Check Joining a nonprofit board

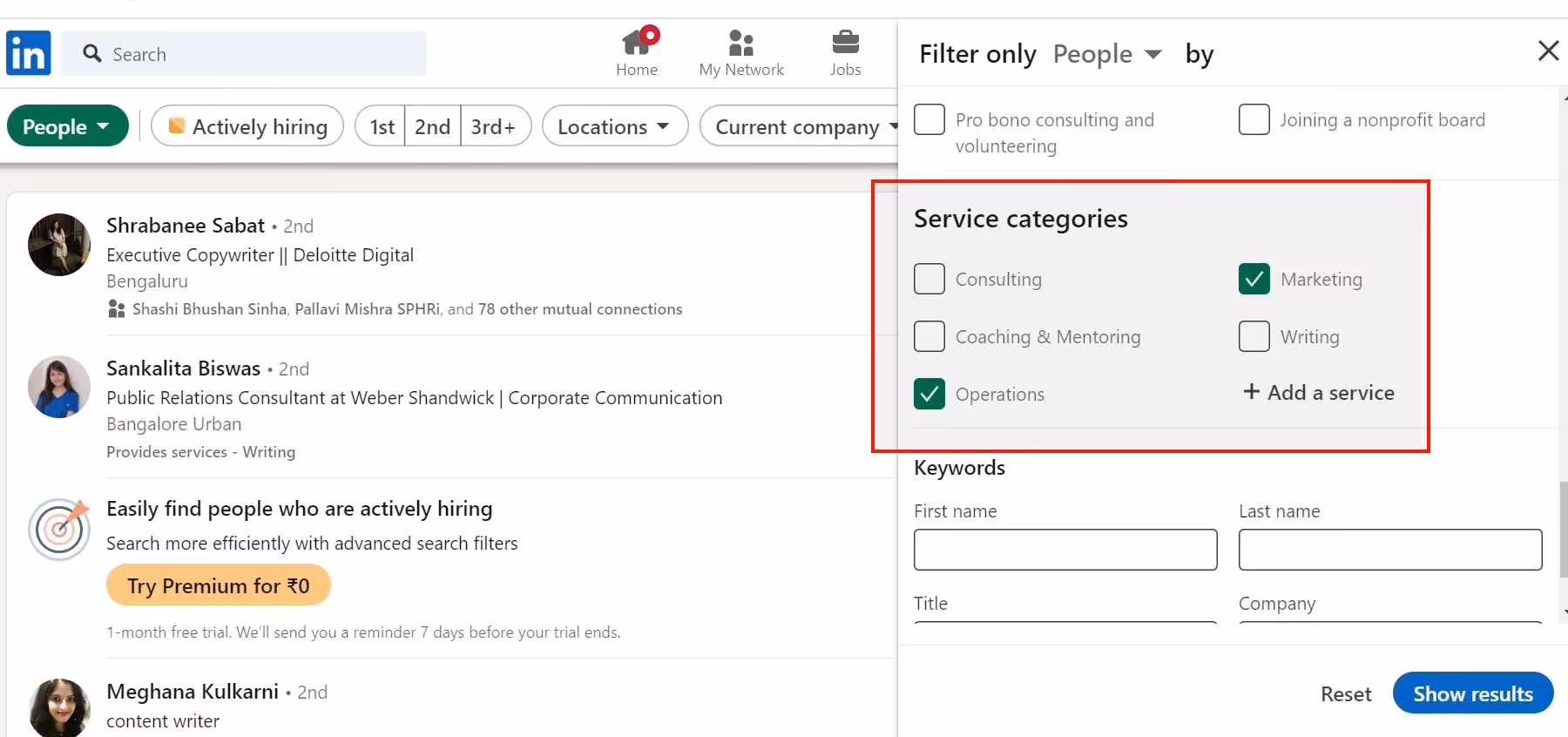(1254, 119)
